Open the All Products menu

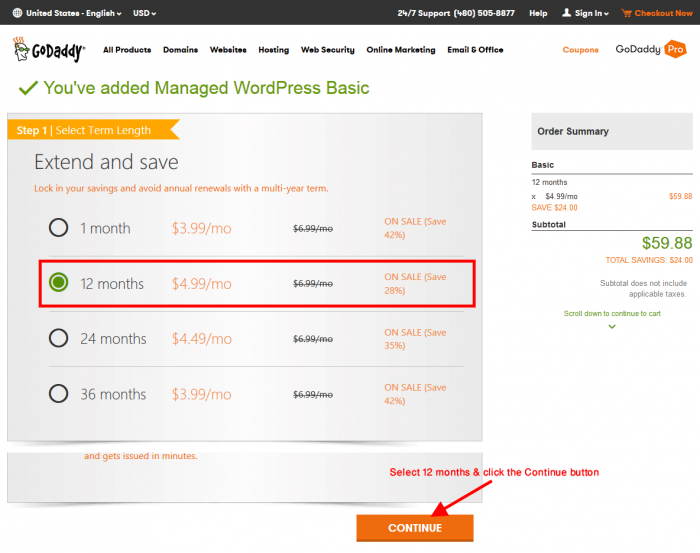click(x=127, y=50)
